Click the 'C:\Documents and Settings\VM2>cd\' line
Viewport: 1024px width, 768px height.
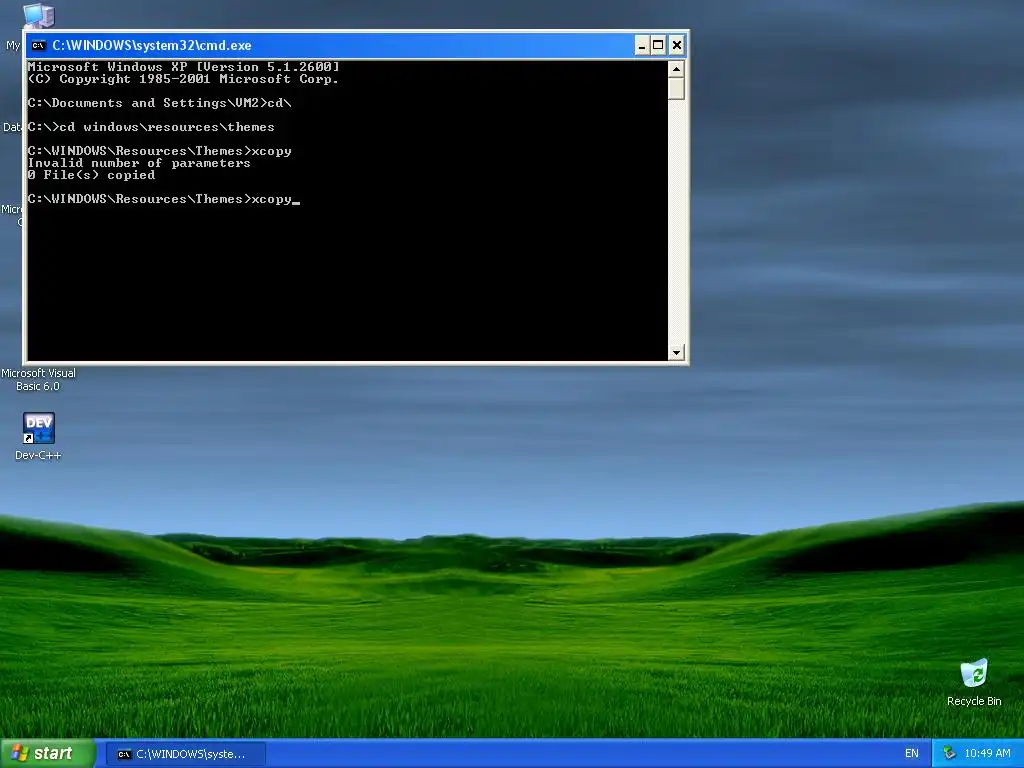159,103
